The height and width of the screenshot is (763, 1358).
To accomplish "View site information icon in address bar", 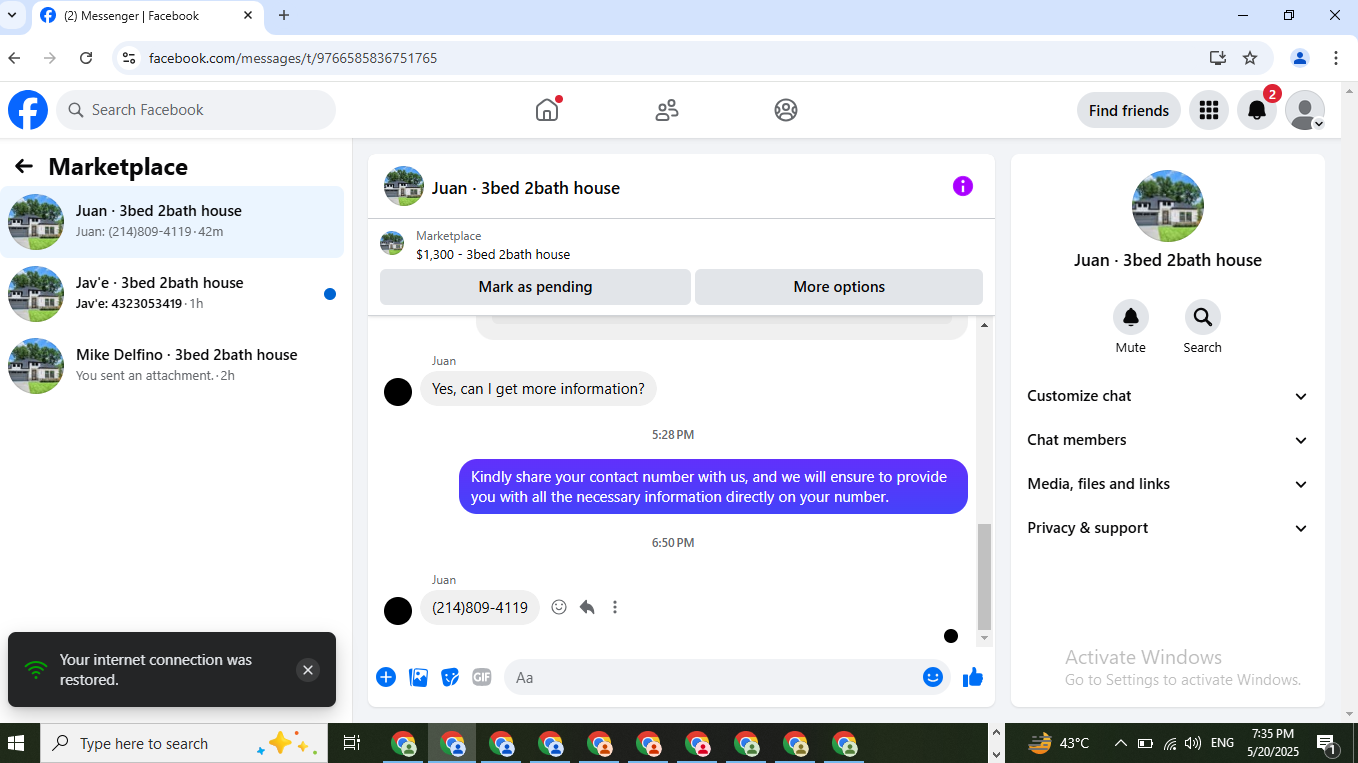I will click(129, 58).
